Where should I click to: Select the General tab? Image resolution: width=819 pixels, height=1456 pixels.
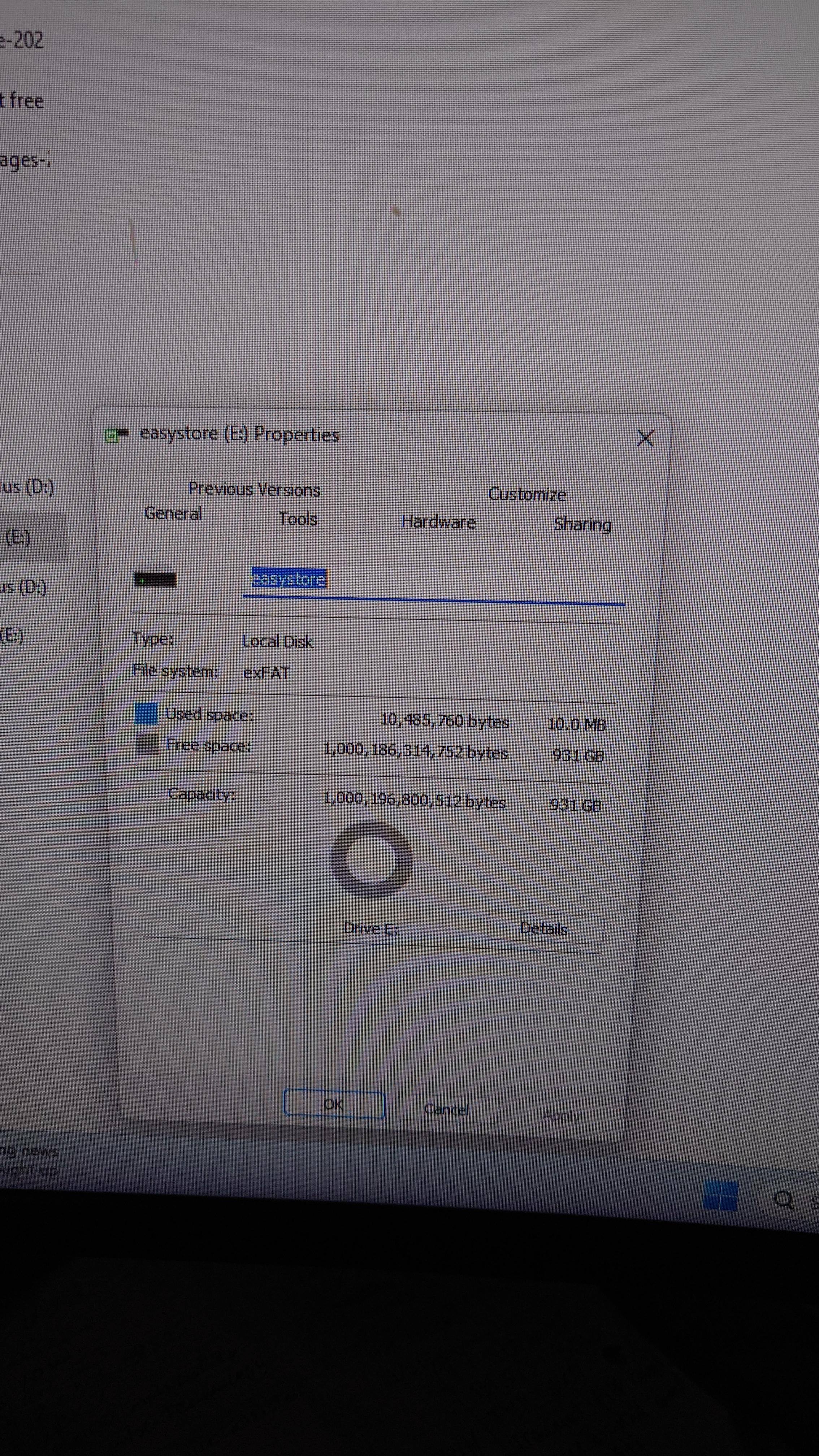pyautogui.click(x=173, y=513)
